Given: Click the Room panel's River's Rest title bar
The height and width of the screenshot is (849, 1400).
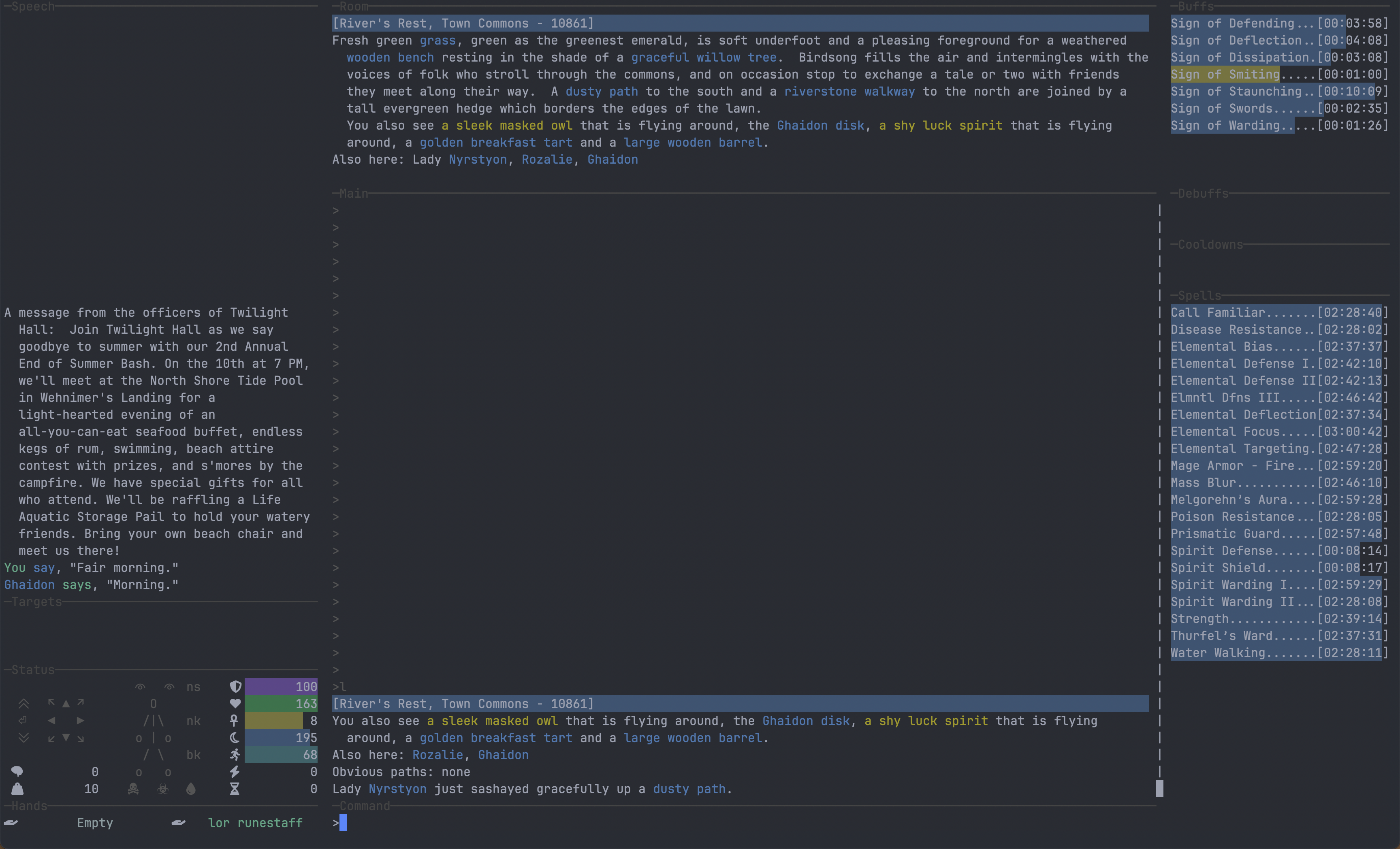Looking at the screenshot, I should coord(741,23).
